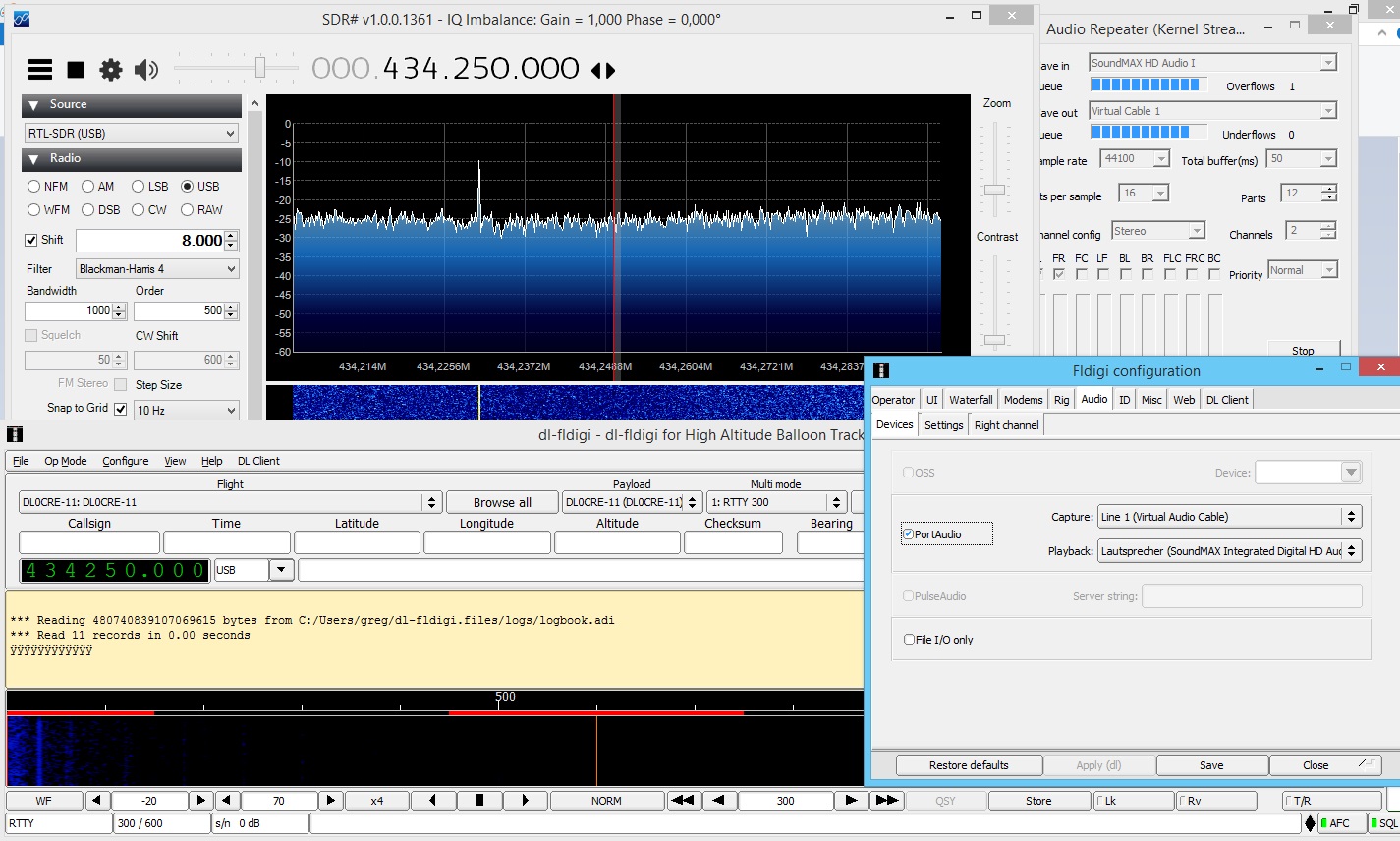Enable the File I/O only checkbox
The image size is (1400, 841).
coord(910,640)
